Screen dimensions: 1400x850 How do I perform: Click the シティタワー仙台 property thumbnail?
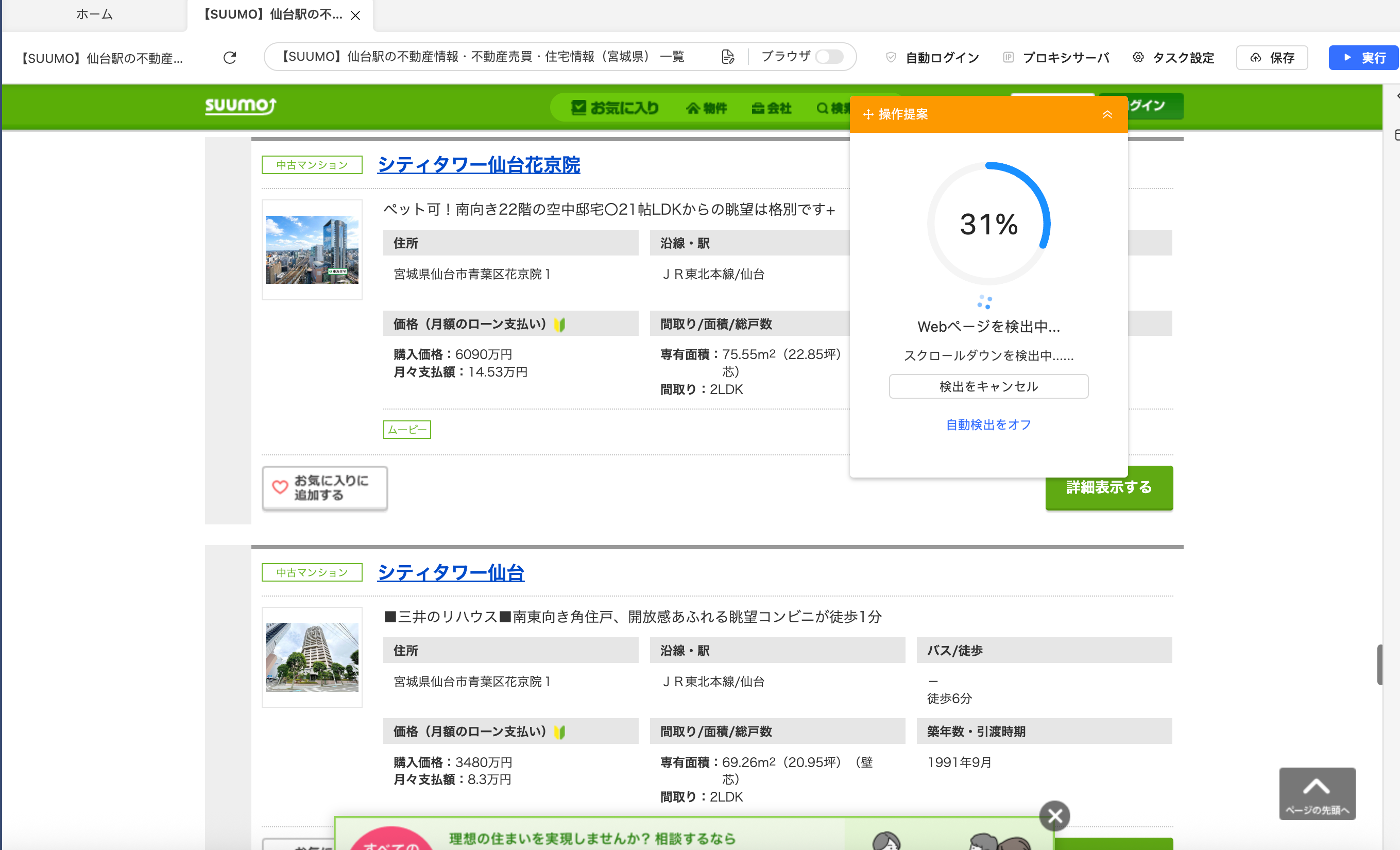312,657
